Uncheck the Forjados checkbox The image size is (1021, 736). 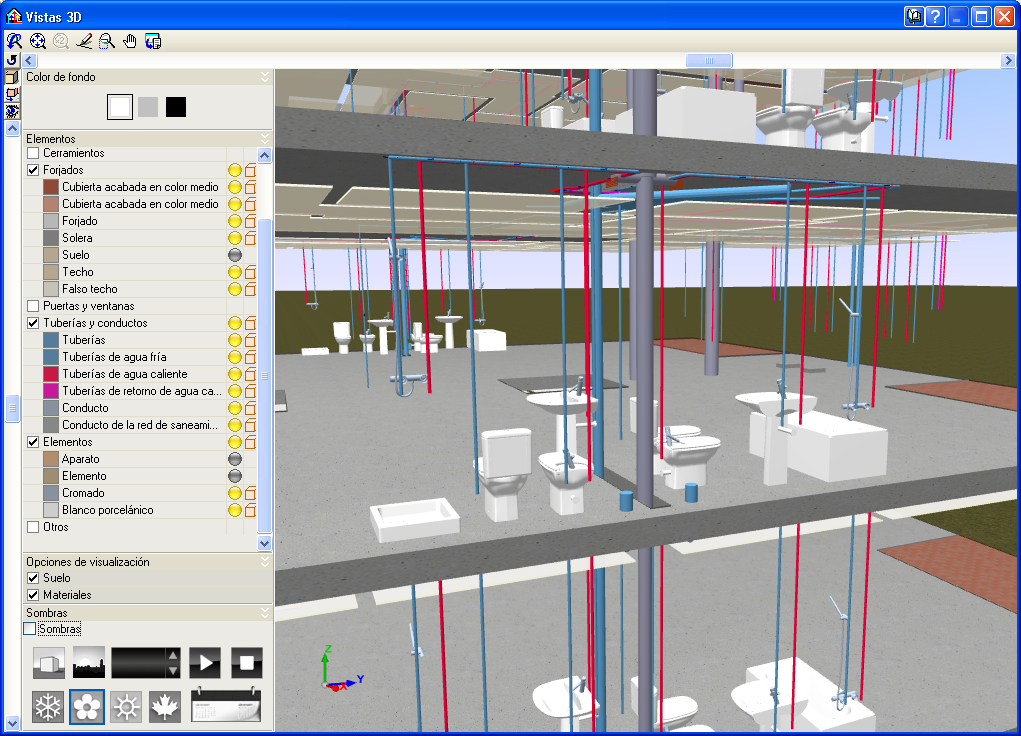[33, 170]
